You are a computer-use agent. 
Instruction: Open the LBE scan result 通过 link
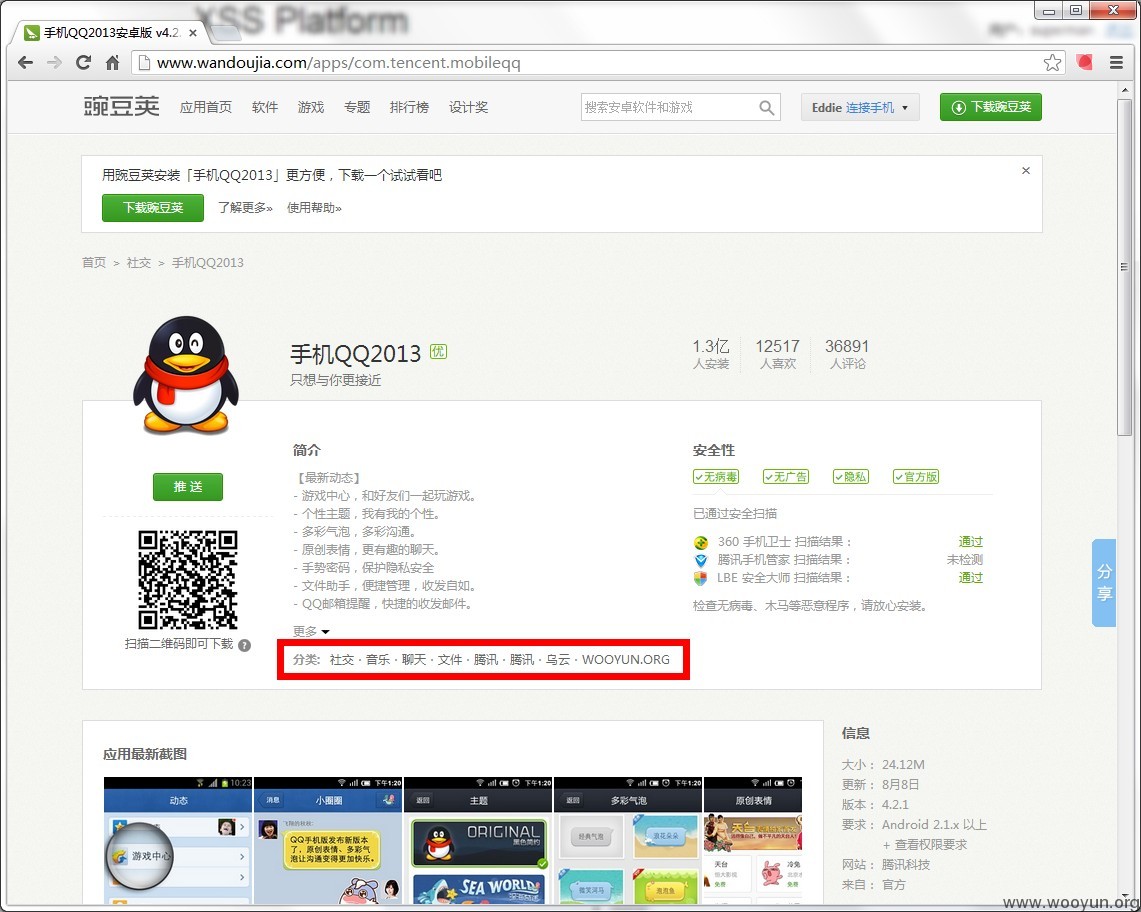(x=971, y=577)
